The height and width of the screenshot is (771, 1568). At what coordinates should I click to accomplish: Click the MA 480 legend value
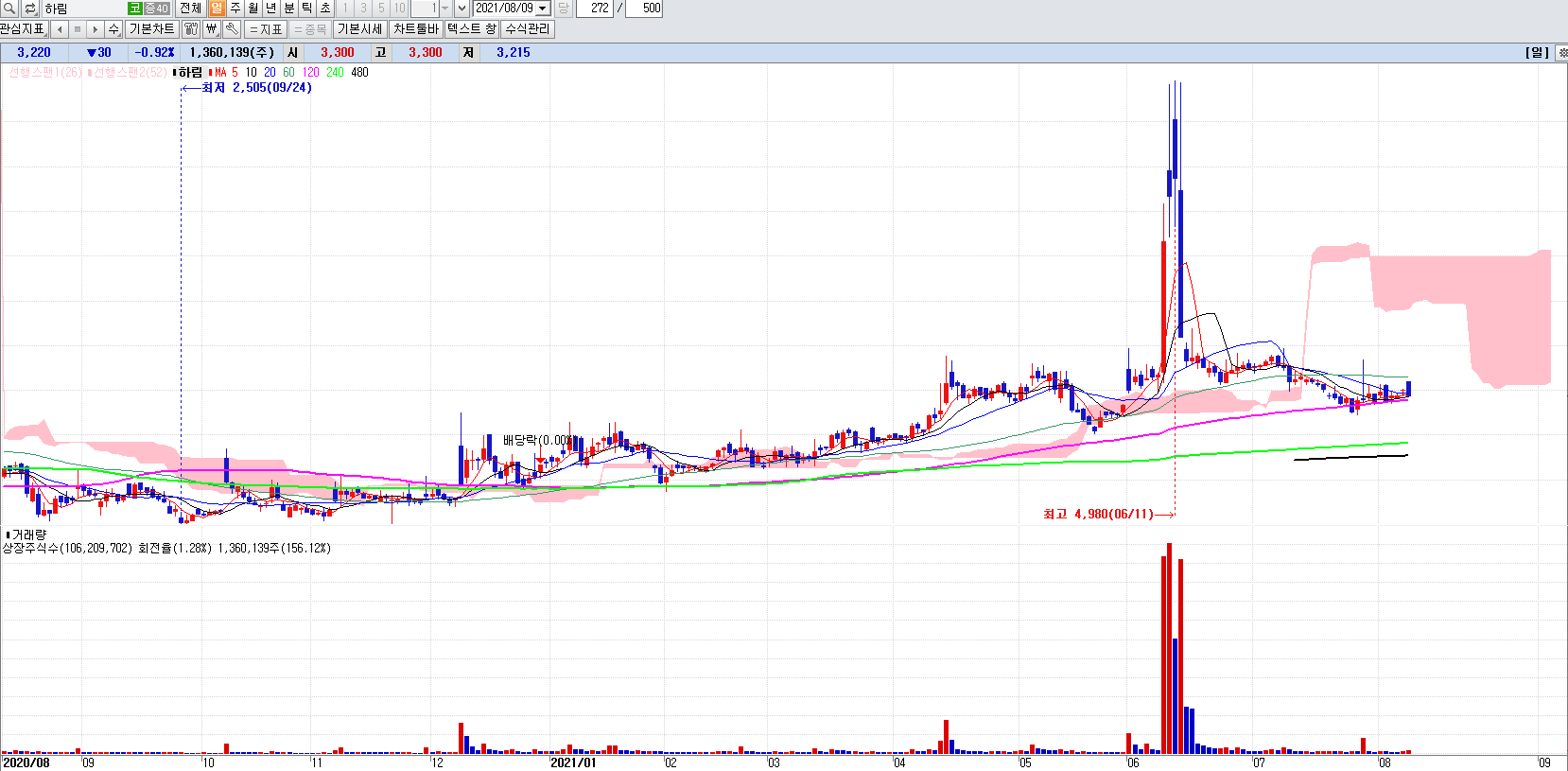point(359,72)
